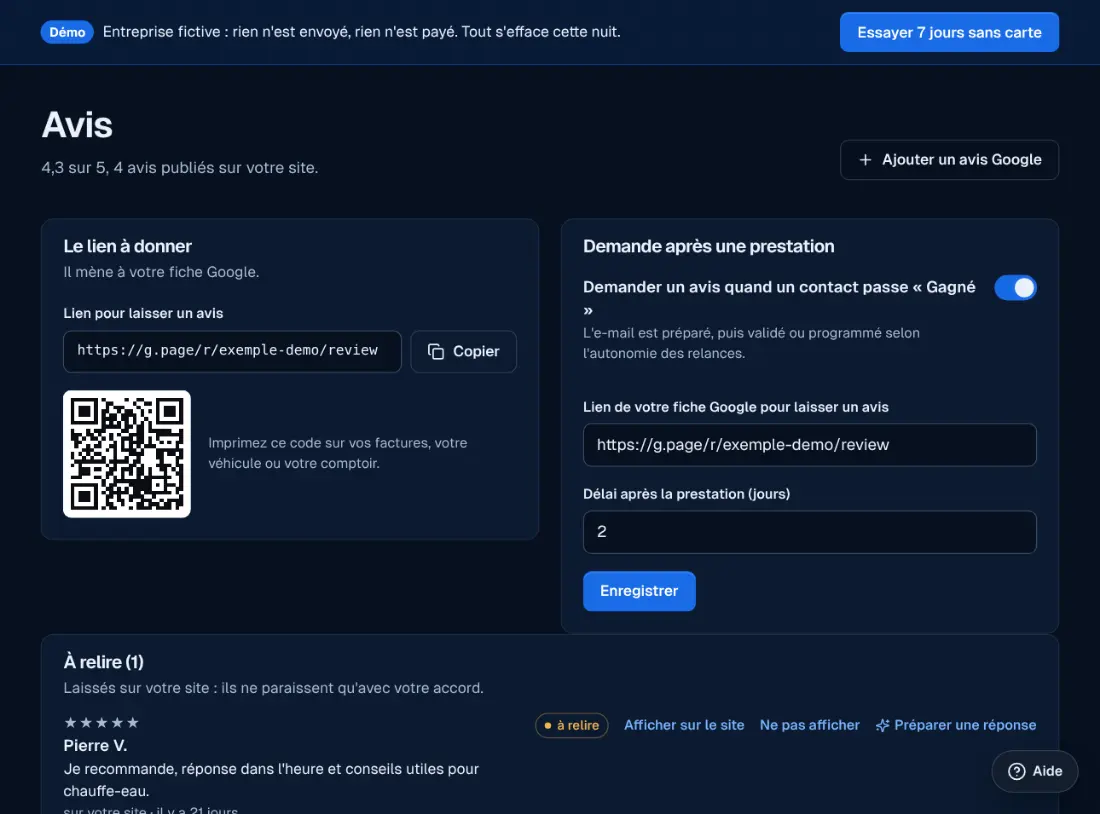Click the 'Il mène à votre fiche Google.' text
Viewport: 1100px width, 814px height.
pos(161,272)
